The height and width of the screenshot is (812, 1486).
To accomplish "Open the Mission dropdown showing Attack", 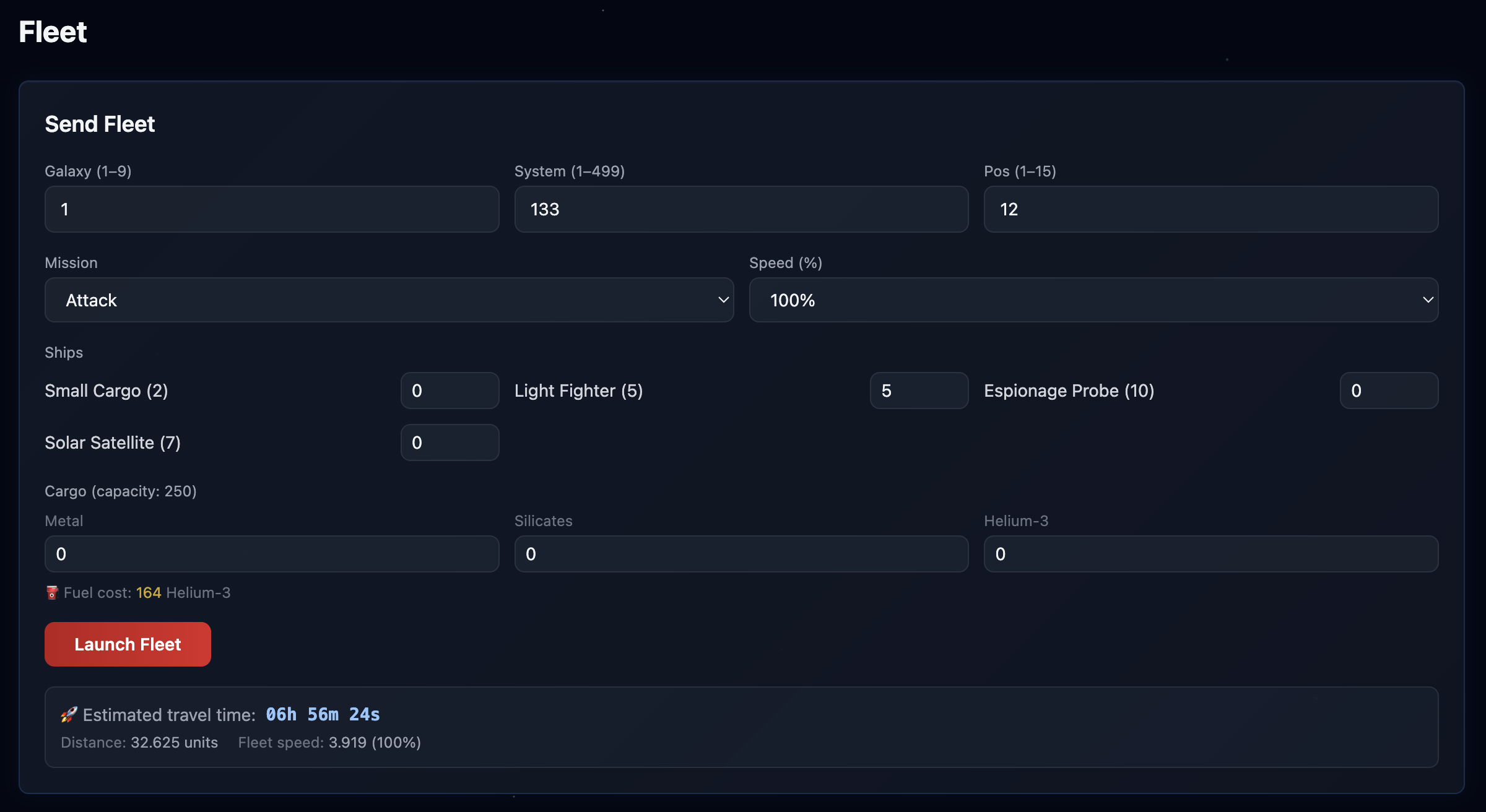I will (388, 300).
